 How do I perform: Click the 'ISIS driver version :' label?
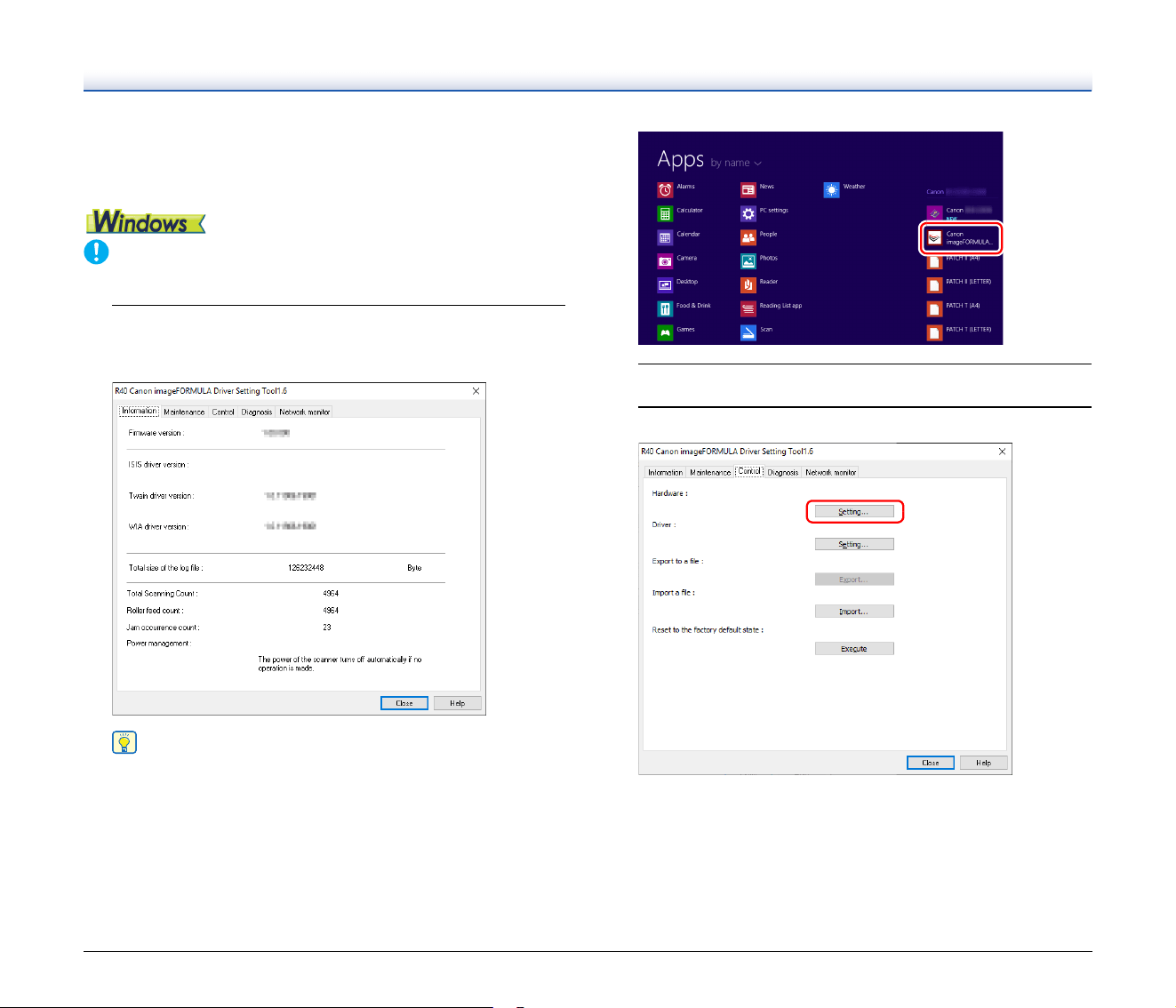158,465
